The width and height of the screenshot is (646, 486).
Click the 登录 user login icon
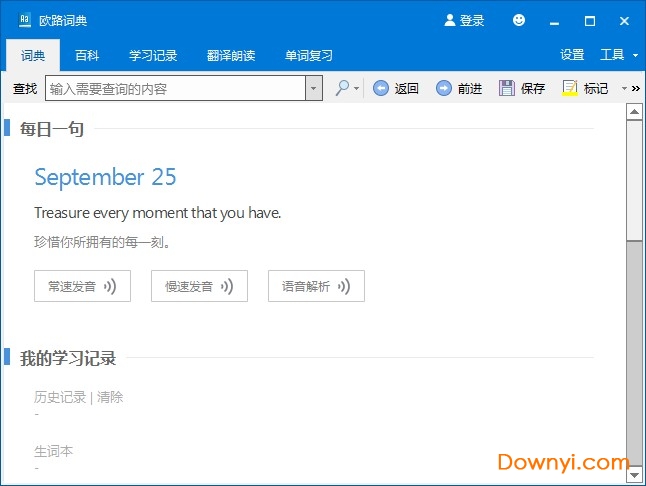click(450, 20)
